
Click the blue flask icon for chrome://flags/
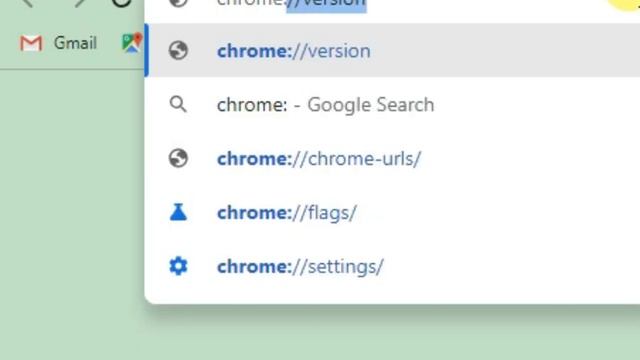point(178,212)
